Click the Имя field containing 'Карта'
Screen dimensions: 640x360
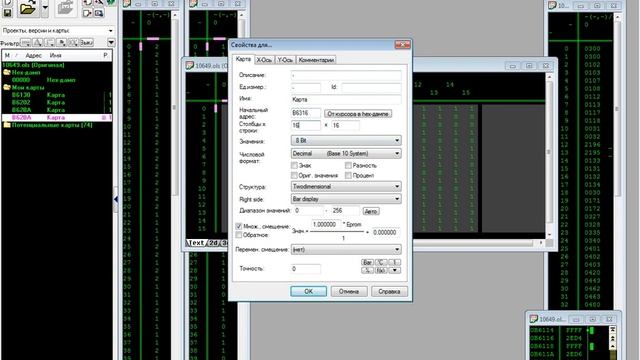click(346, 100)
